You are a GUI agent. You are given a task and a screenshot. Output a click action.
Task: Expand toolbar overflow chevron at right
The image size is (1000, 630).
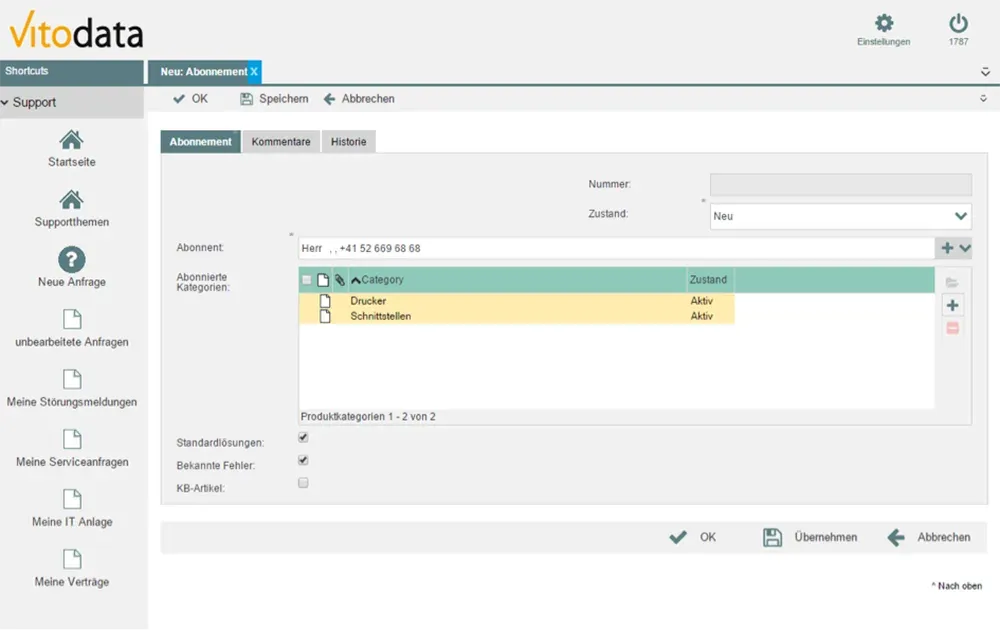pos(983,99)
